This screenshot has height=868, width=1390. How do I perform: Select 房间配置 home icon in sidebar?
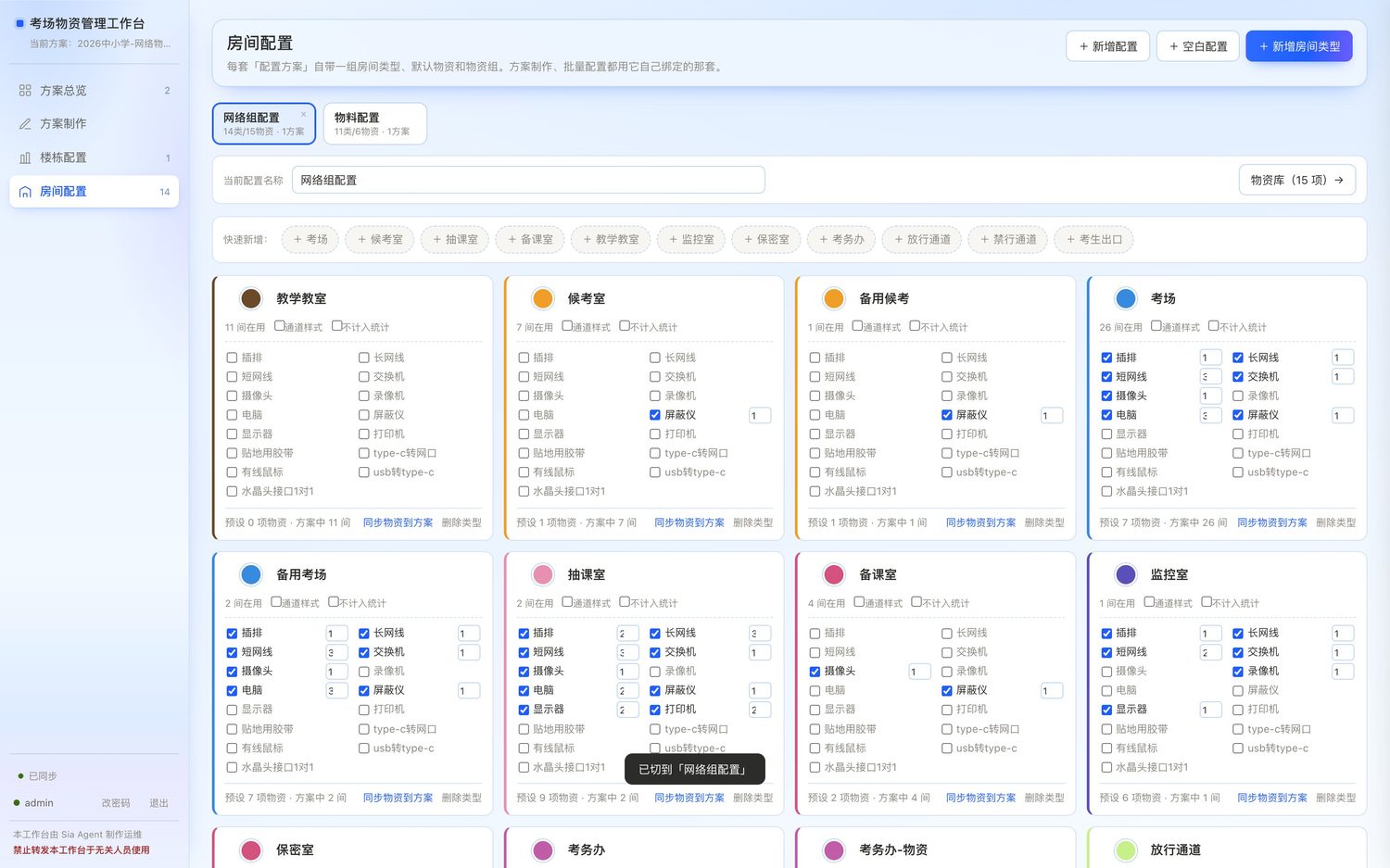click(x=25, y=192)
